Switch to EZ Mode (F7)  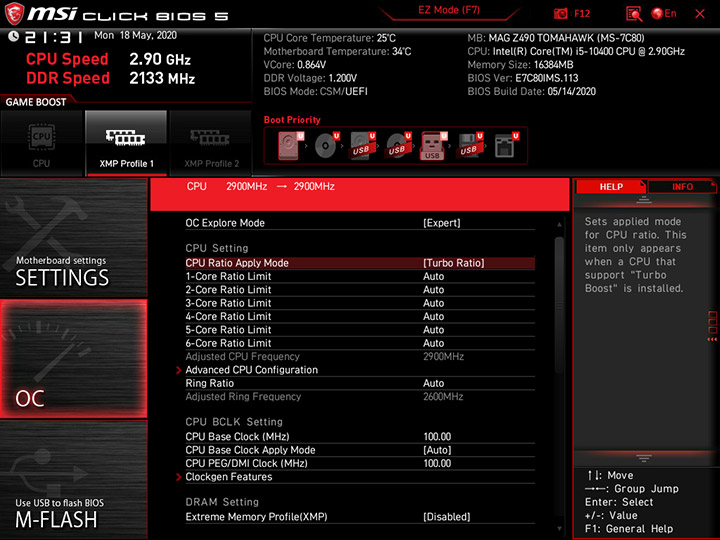coord(449,10)
